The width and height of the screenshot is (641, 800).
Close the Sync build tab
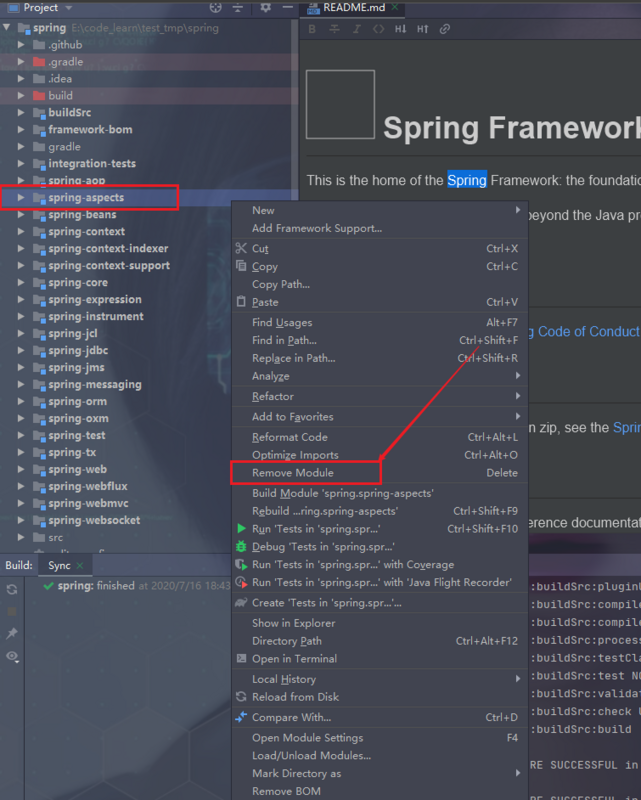pyautogui.click(x=80, y=565)
